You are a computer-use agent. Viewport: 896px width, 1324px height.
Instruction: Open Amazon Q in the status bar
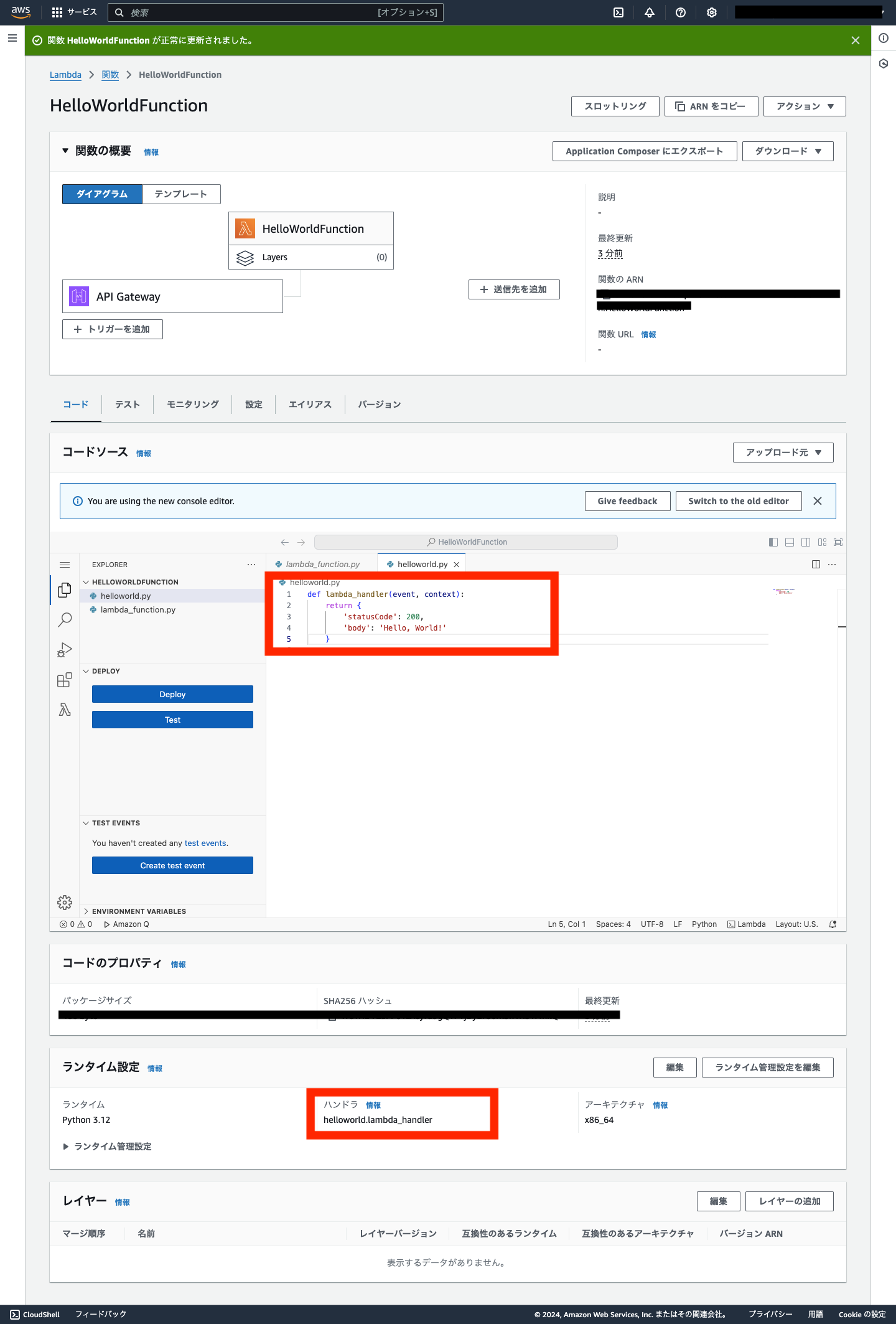click(x=126, y=924)
